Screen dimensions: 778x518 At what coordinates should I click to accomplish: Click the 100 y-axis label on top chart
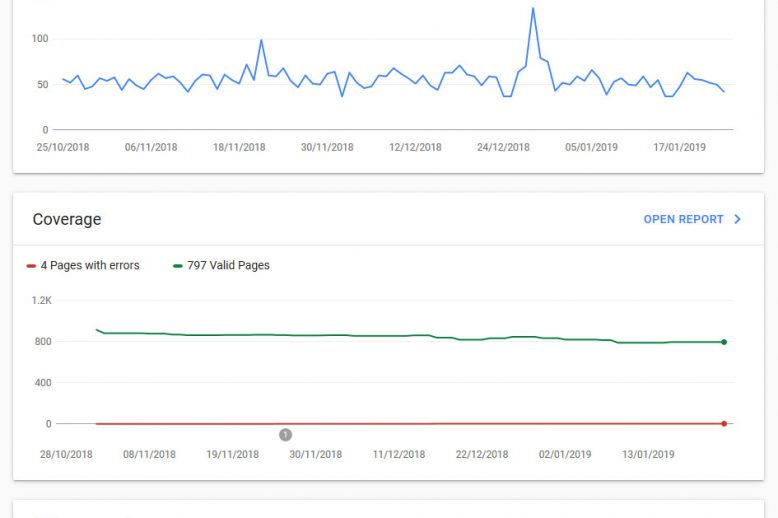[x=40, y=39]
